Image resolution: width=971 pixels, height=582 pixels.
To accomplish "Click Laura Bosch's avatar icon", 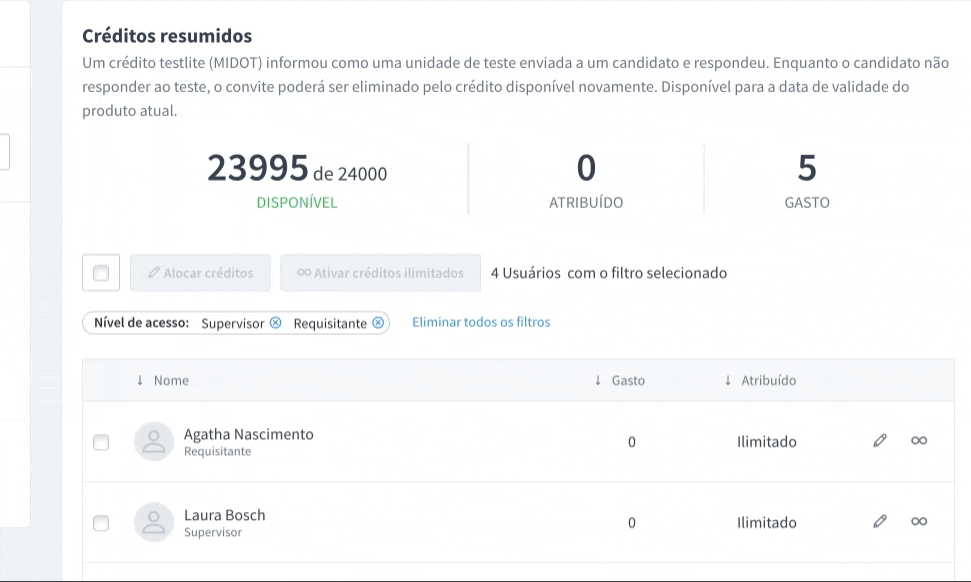I will click(154, 522).
